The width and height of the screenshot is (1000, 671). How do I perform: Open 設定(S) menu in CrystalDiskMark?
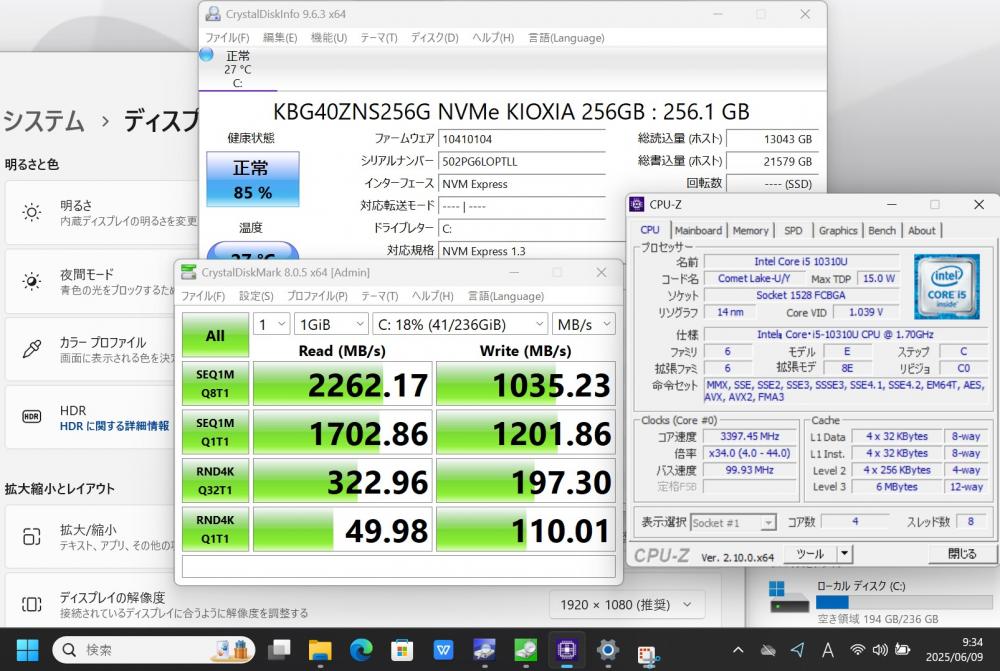[x=256, y=296]
